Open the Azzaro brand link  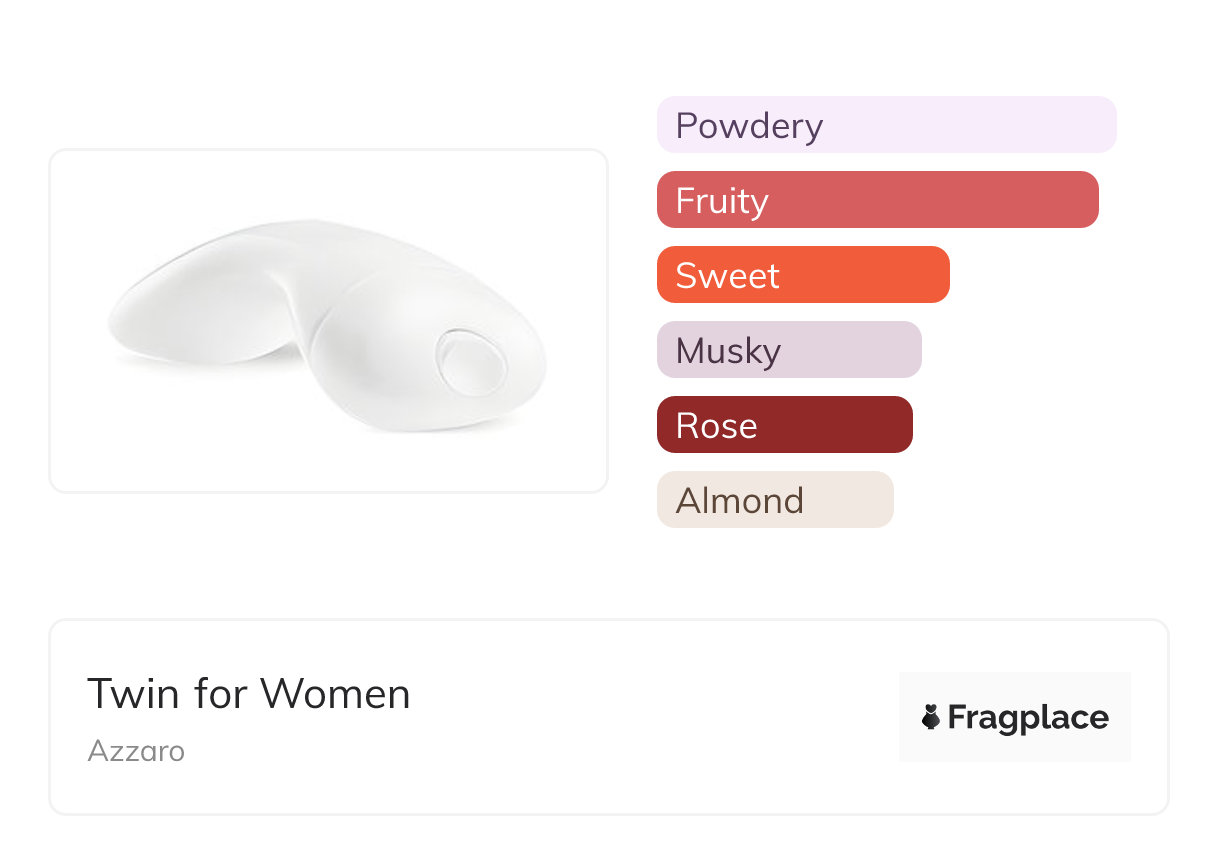[136, 751]
